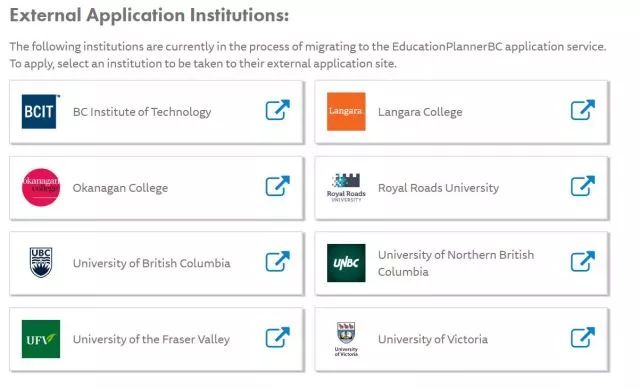Select the Okanagan College red circle logo
The width and height of the screenshot is (640, 389).
[x=41, y=187]
